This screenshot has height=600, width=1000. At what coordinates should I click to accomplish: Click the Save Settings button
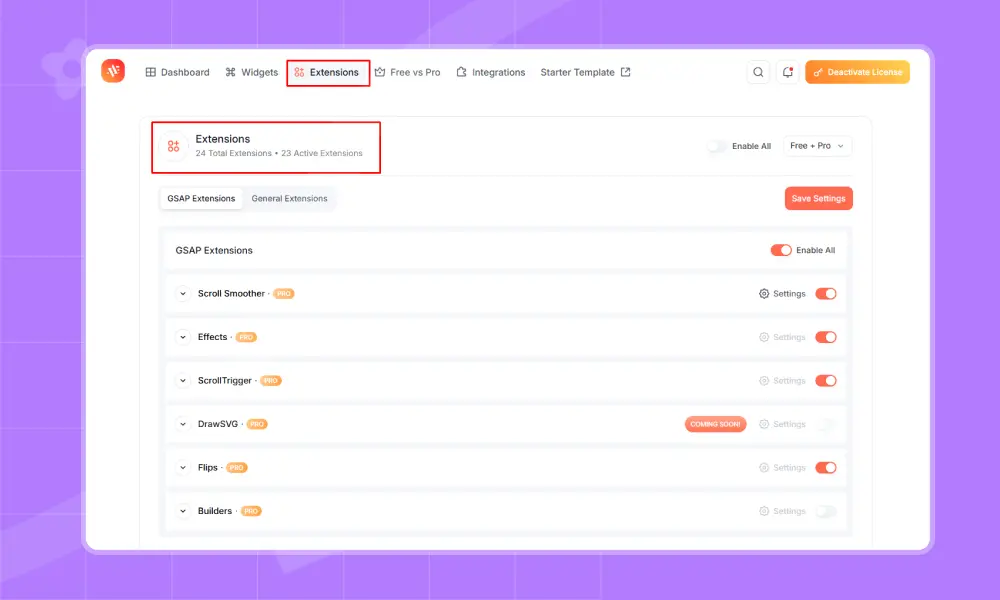coord(818,198)
